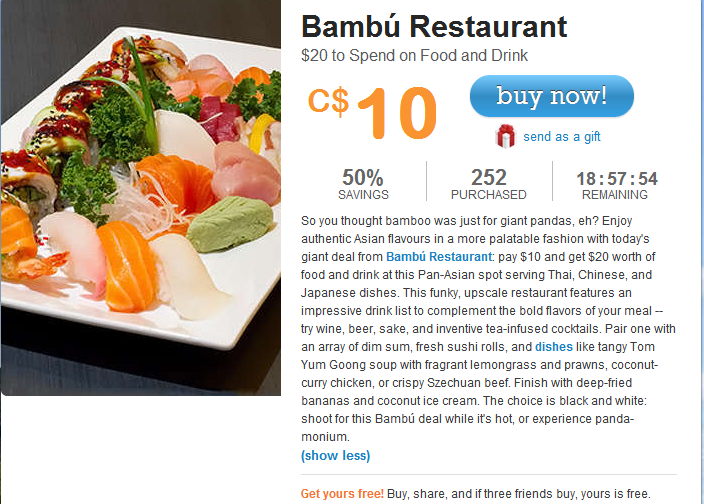Click the REMAINING label under the countdown
This screenshot has height=504, width=704.
617,195
